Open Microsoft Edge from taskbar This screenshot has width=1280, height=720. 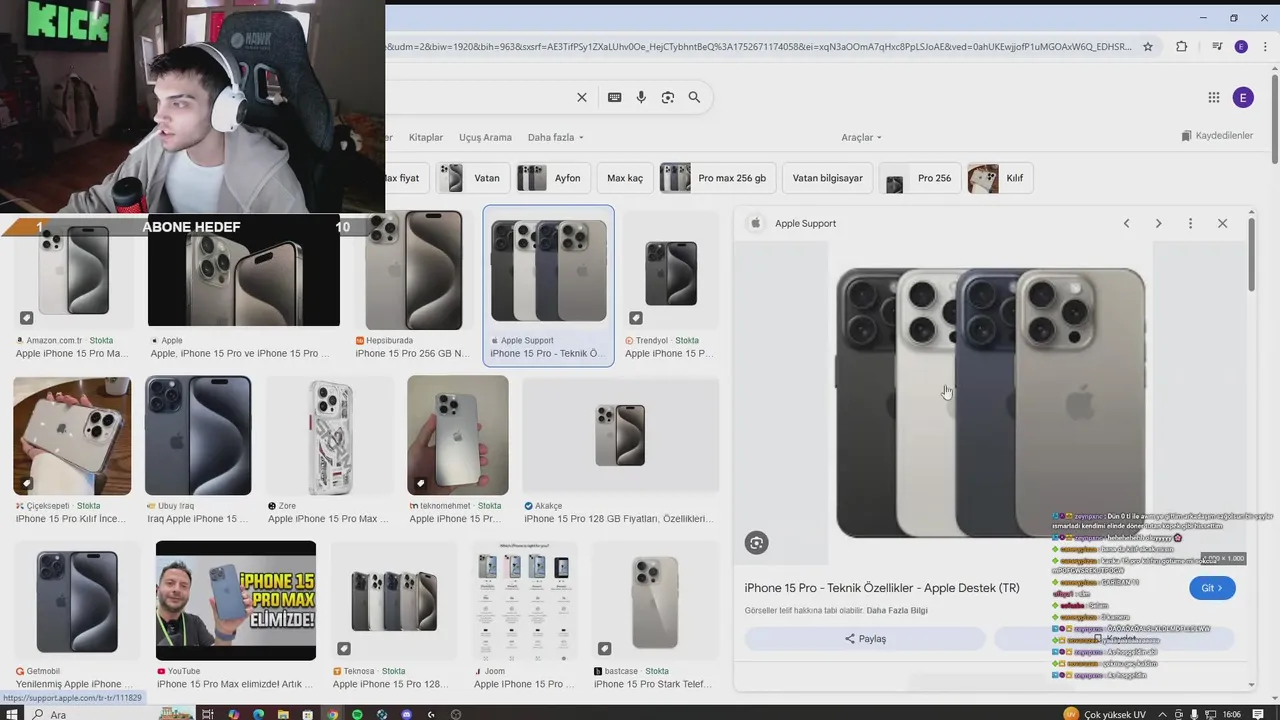258,714
